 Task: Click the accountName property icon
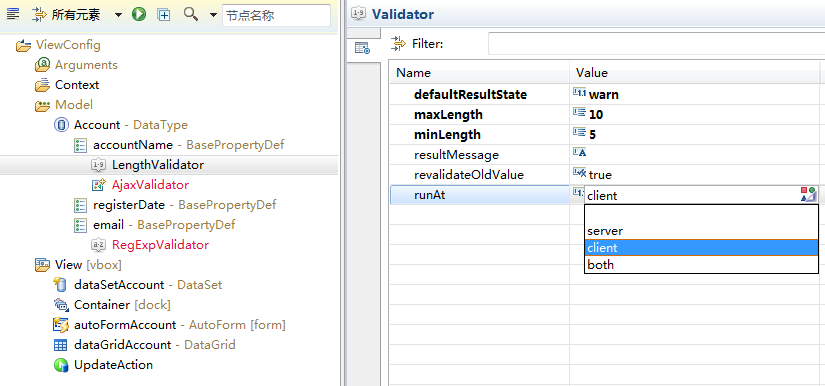[80, 145]
